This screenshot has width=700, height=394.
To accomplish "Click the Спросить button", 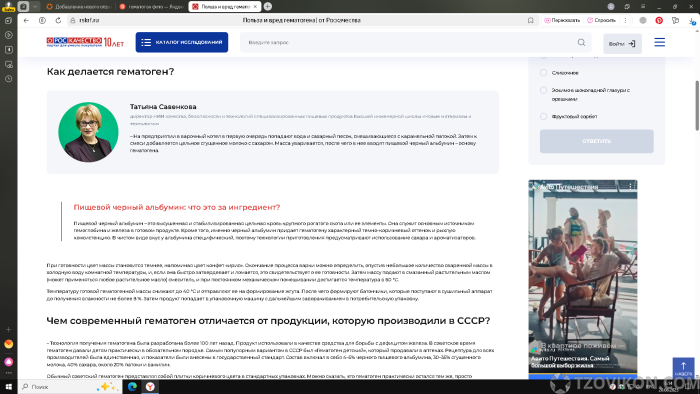I will 601,21.
